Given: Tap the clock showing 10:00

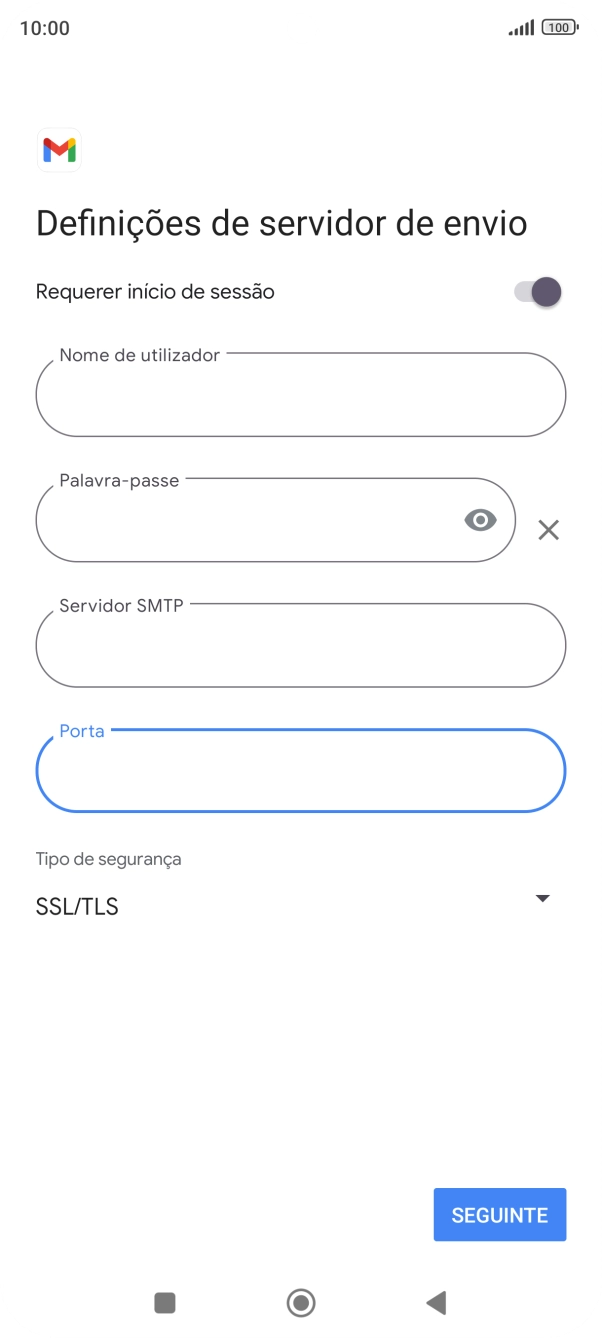Looking at the screenshot, I should (45, 28).
